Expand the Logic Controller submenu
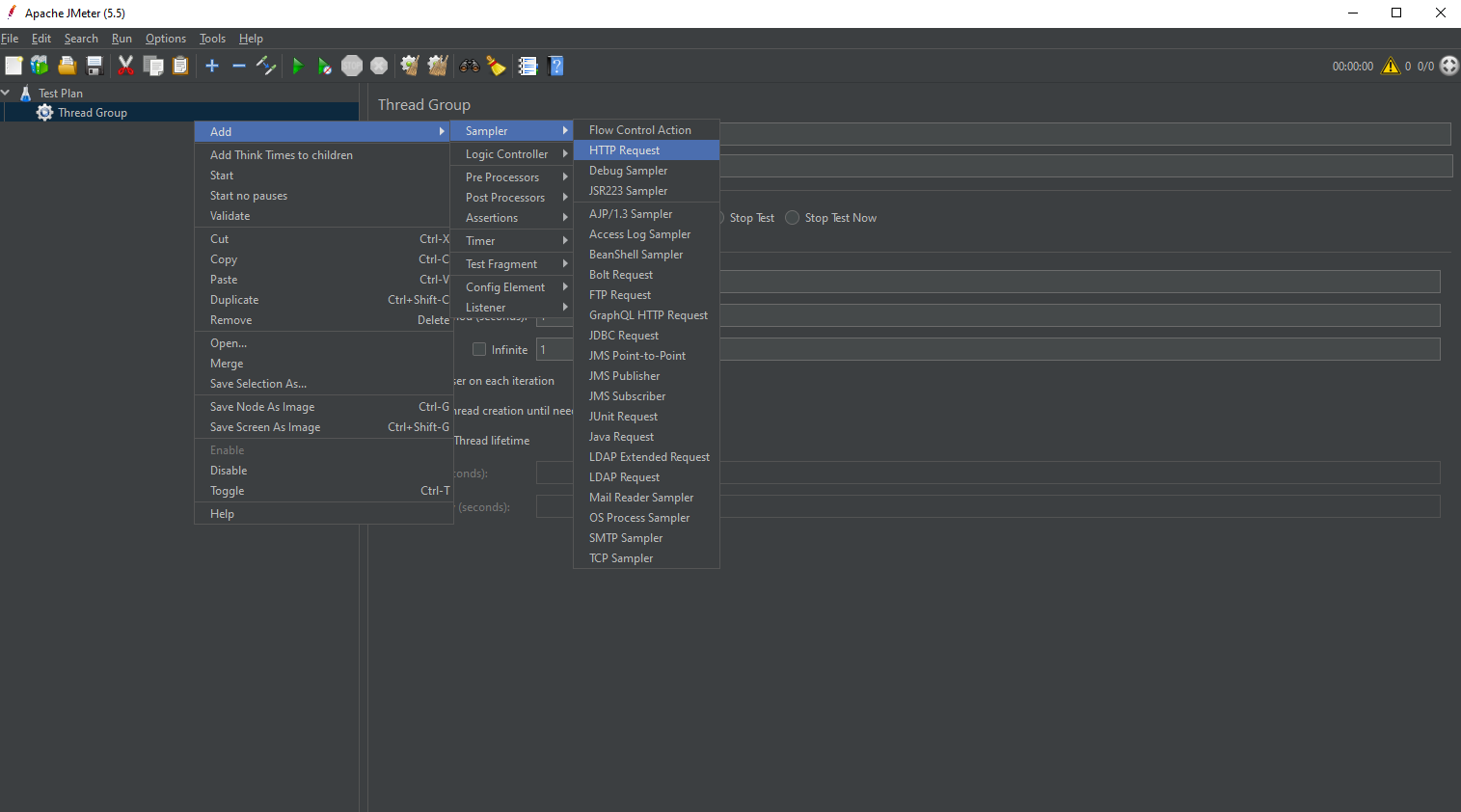The width and height of the screenshot is (1461, 812). 511,154
